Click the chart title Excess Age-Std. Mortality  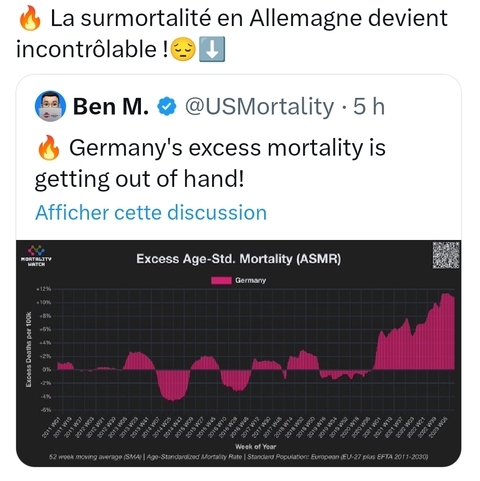[239, 259]
